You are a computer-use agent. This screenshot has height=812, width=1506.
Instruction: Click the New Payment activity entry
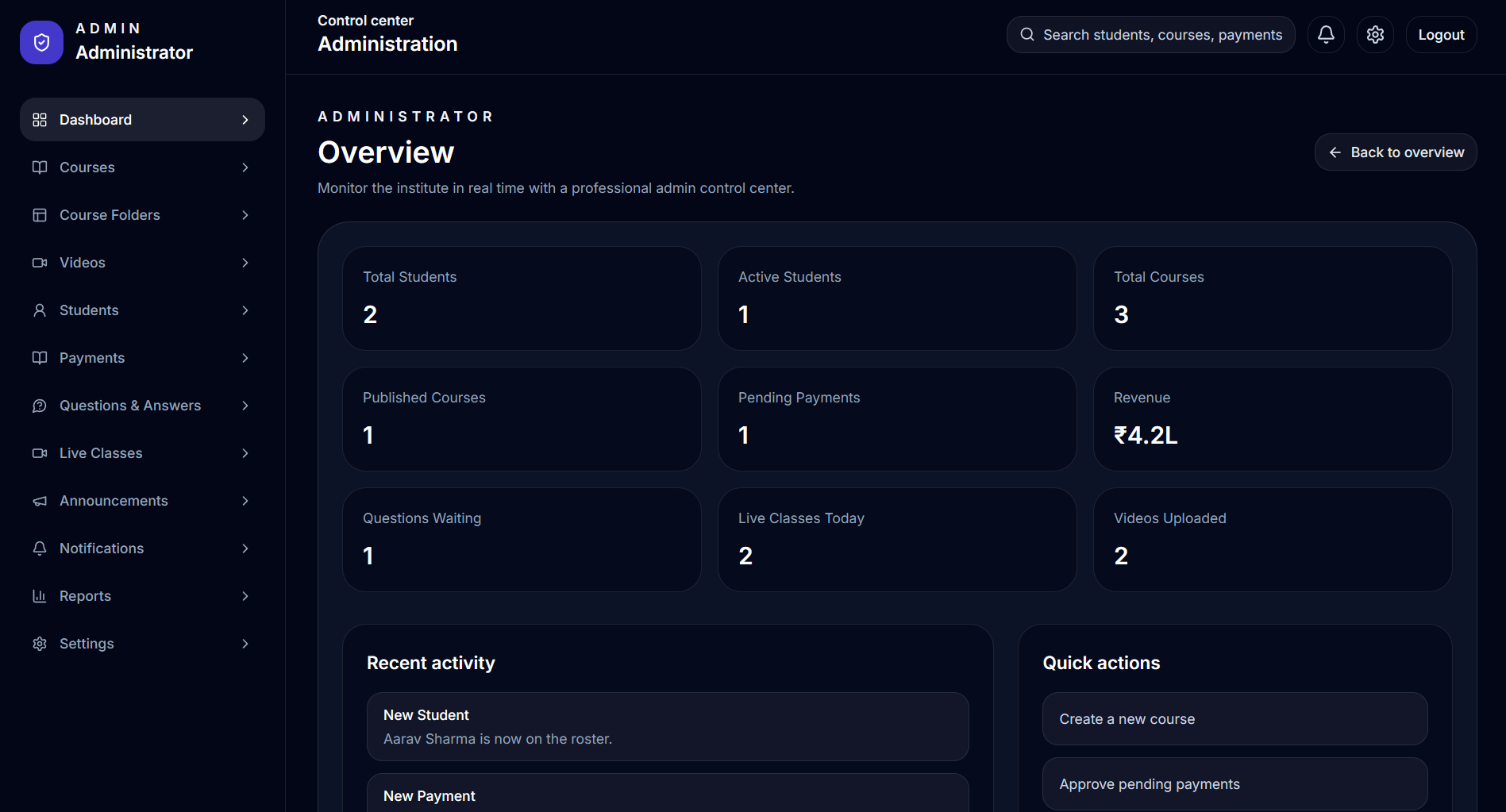[x=668, y=793]
